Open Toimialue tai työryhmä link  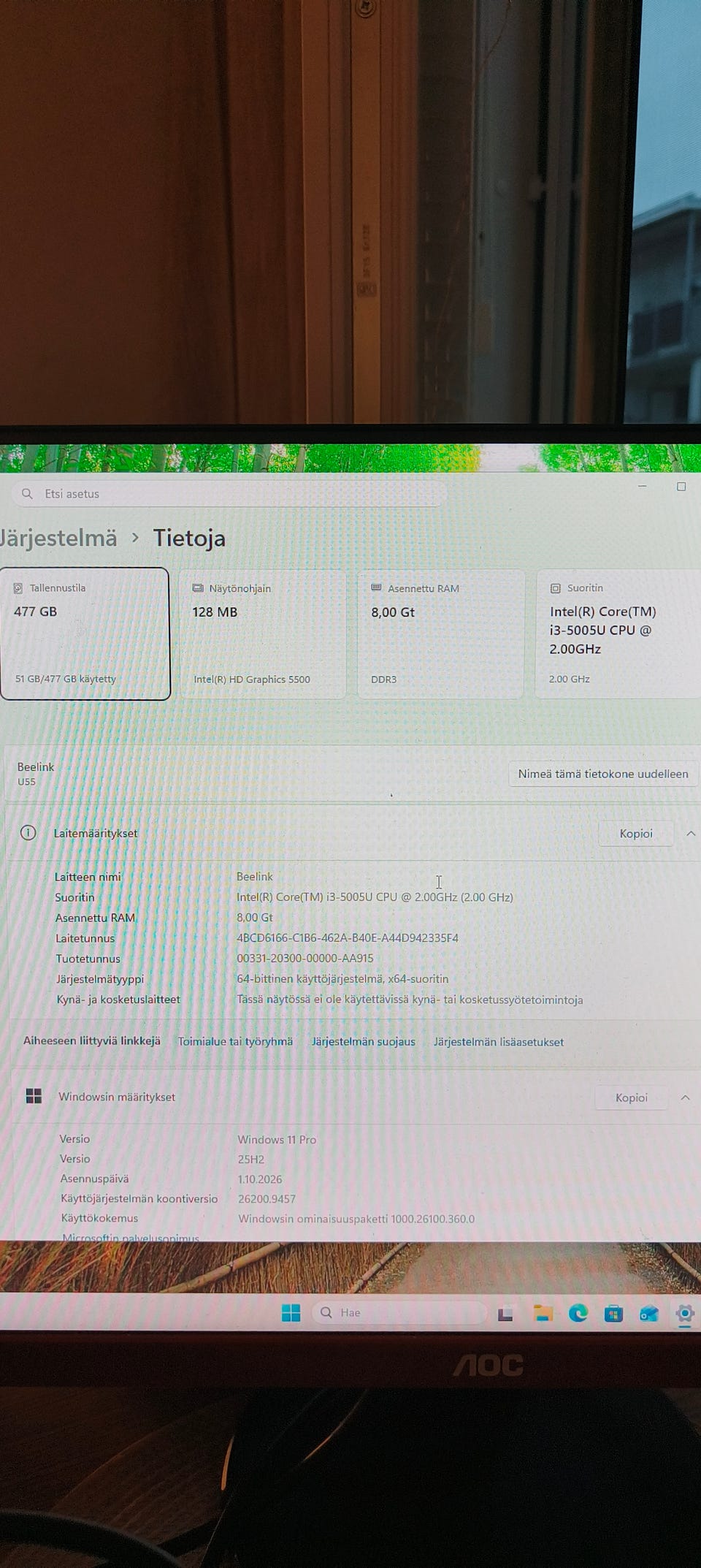point(235,1041)
